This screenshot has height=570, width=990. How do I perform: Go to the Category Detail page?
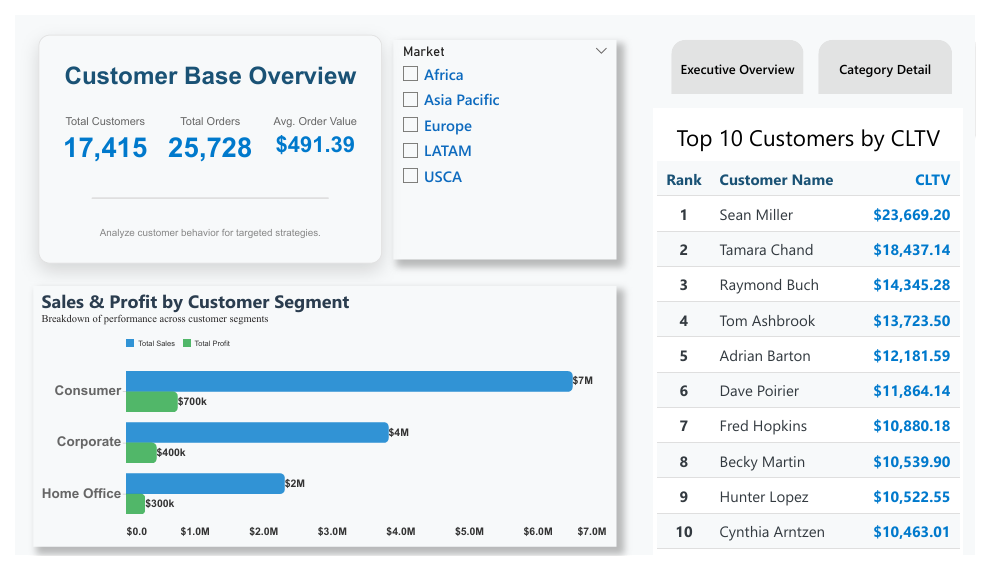tap(884, 69)
